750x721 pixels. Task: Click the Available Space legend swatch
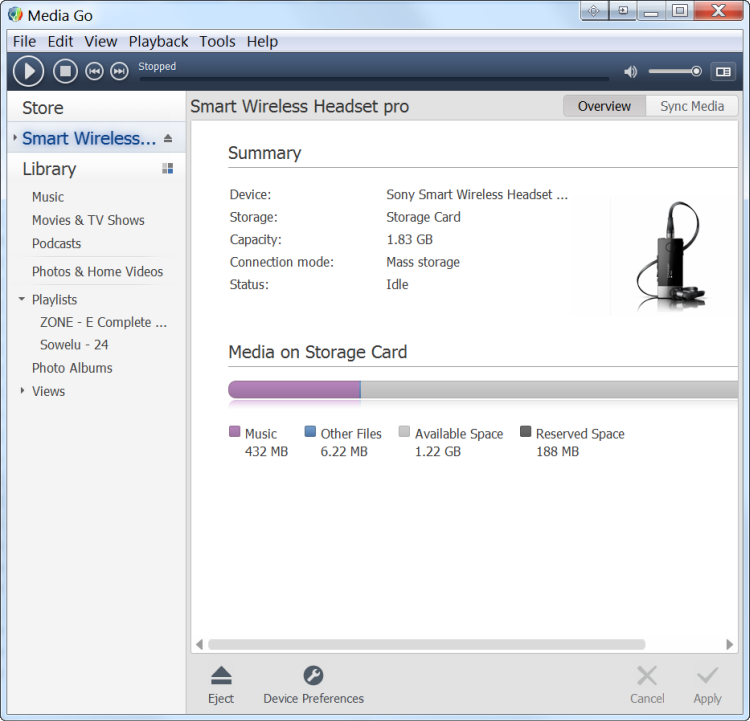pyautogui.click(x=404, y=432)
